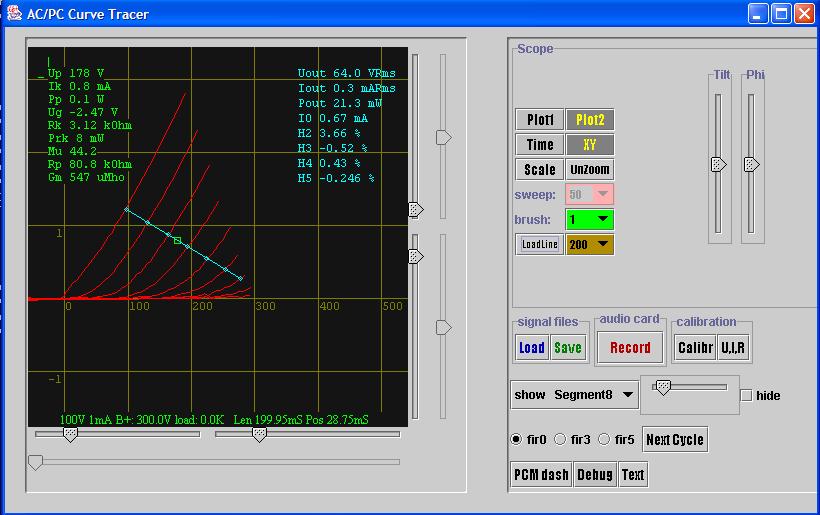Open the Calibr calibration button
Screen dimensions: 820x515
point(695,348)
